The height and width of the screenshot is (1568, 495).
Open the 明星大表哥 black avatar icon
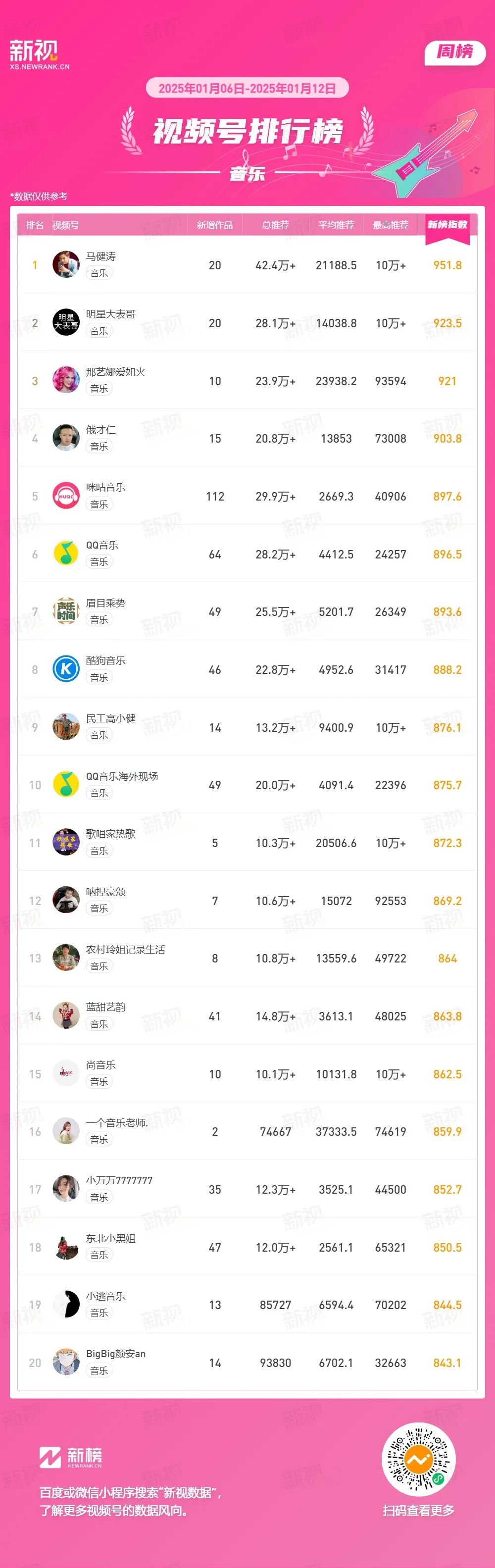point(66,323)
